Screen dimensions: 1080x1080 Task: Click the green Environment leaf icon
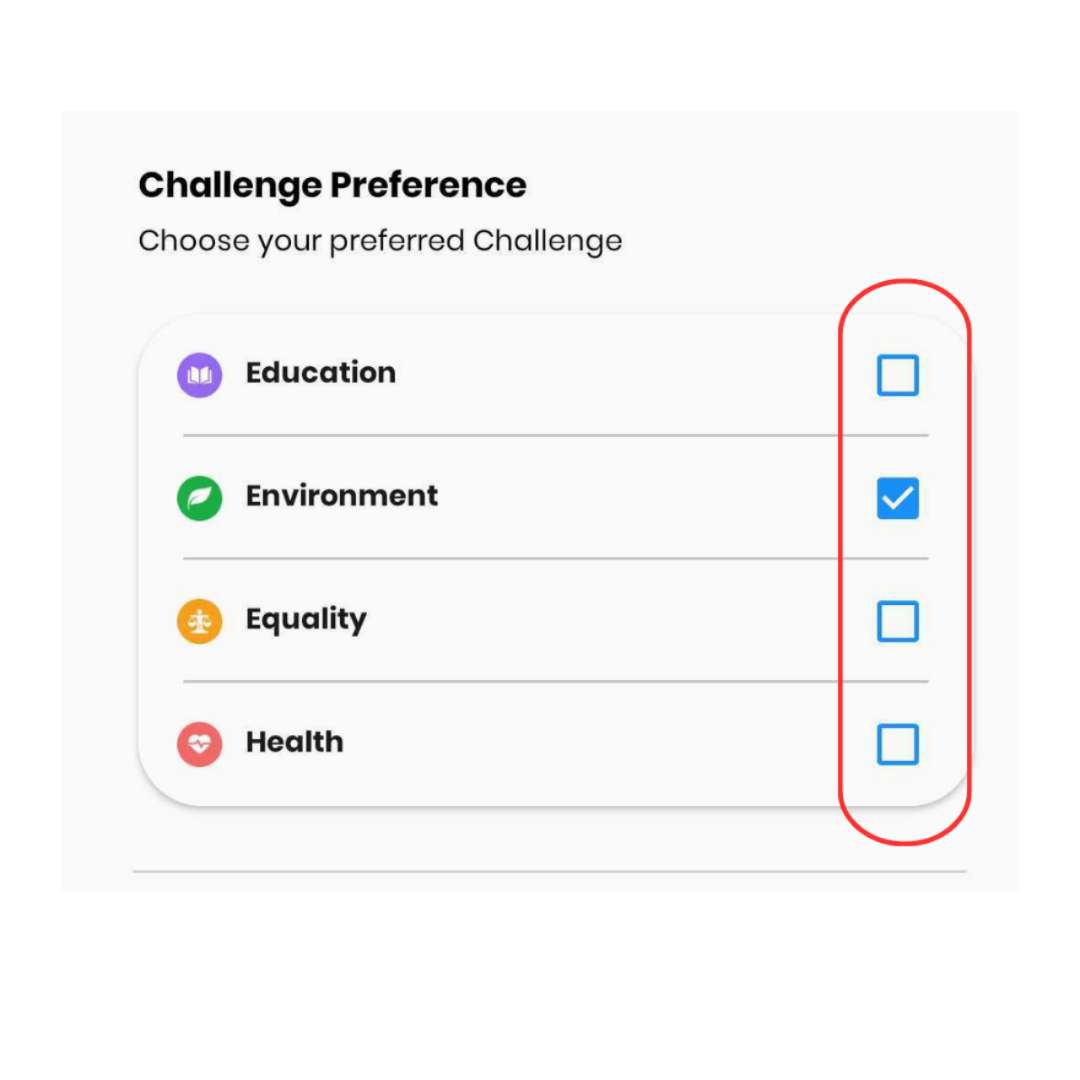pyautogui.click(x=199, y=498)
